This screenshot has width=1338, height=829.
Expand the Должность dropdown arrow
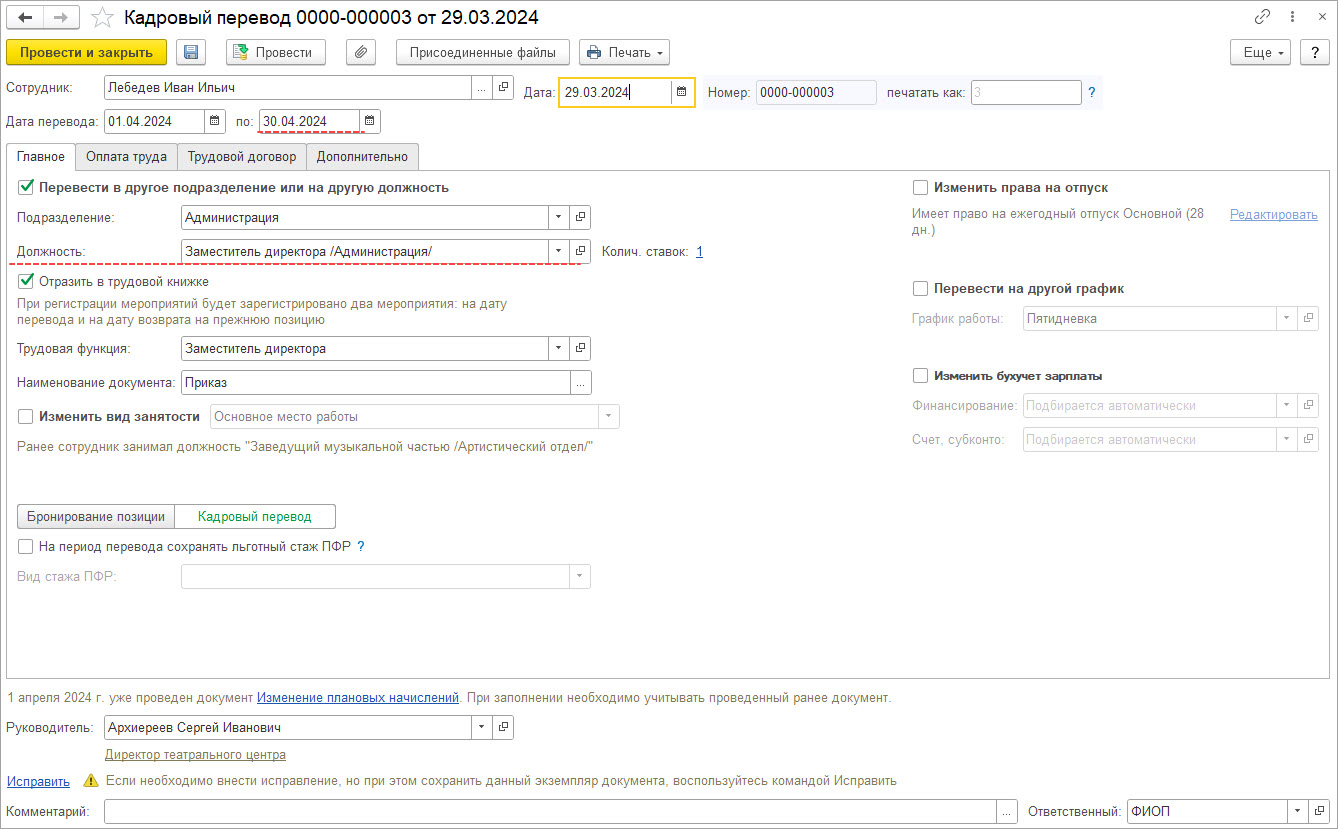tap(559, 251)
